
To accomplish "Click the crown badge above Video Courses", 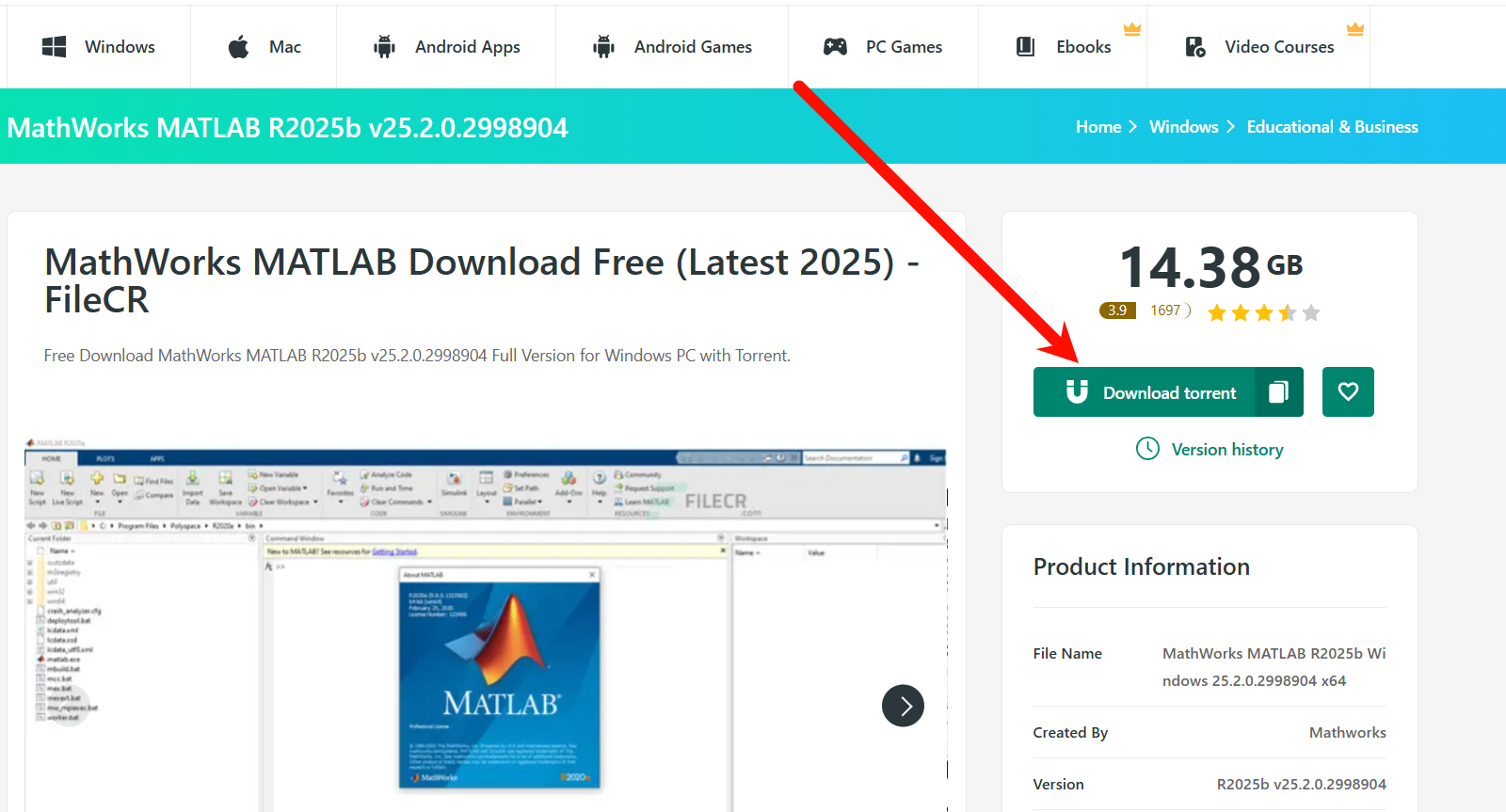I will point(1355,29).
